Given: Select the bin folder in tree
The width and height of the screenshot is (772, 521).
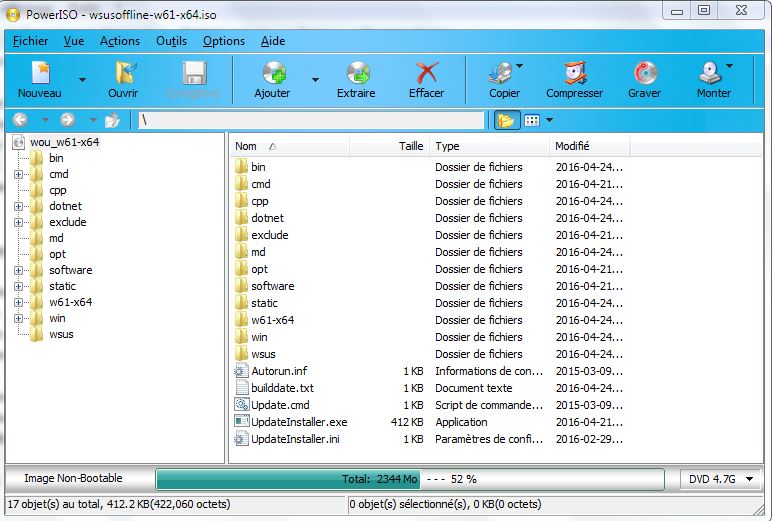Looking at the screenshot, I should [x=56, y=158].
